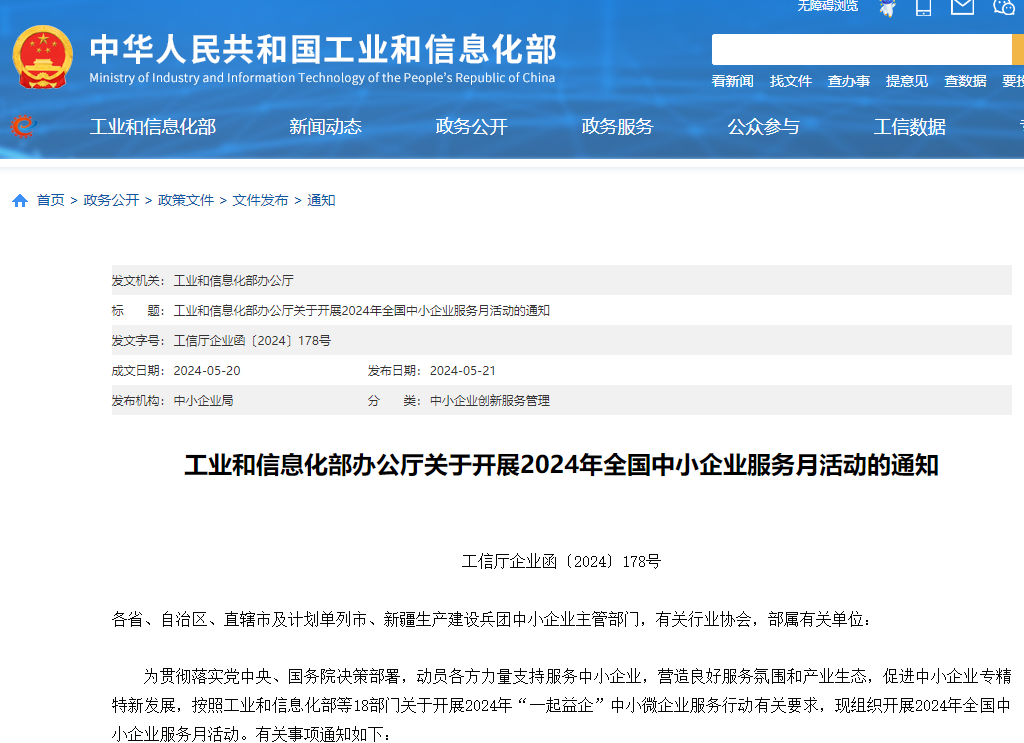Open the 新闻动态 nav menu

[x=325, y=127]
